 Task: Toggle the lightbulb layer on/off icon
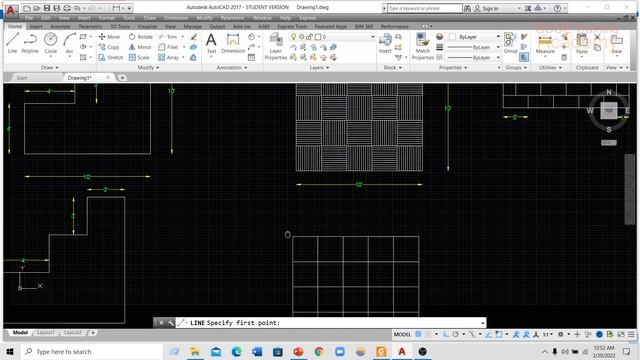coord(293,37)
